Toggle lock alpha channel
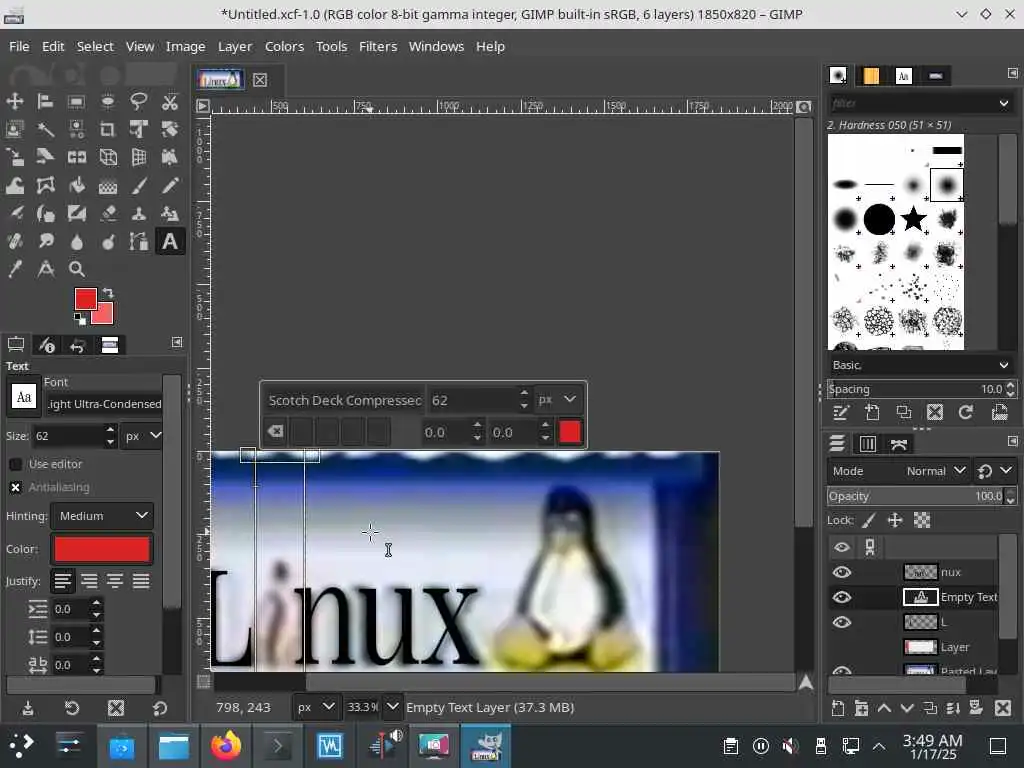 921,520
